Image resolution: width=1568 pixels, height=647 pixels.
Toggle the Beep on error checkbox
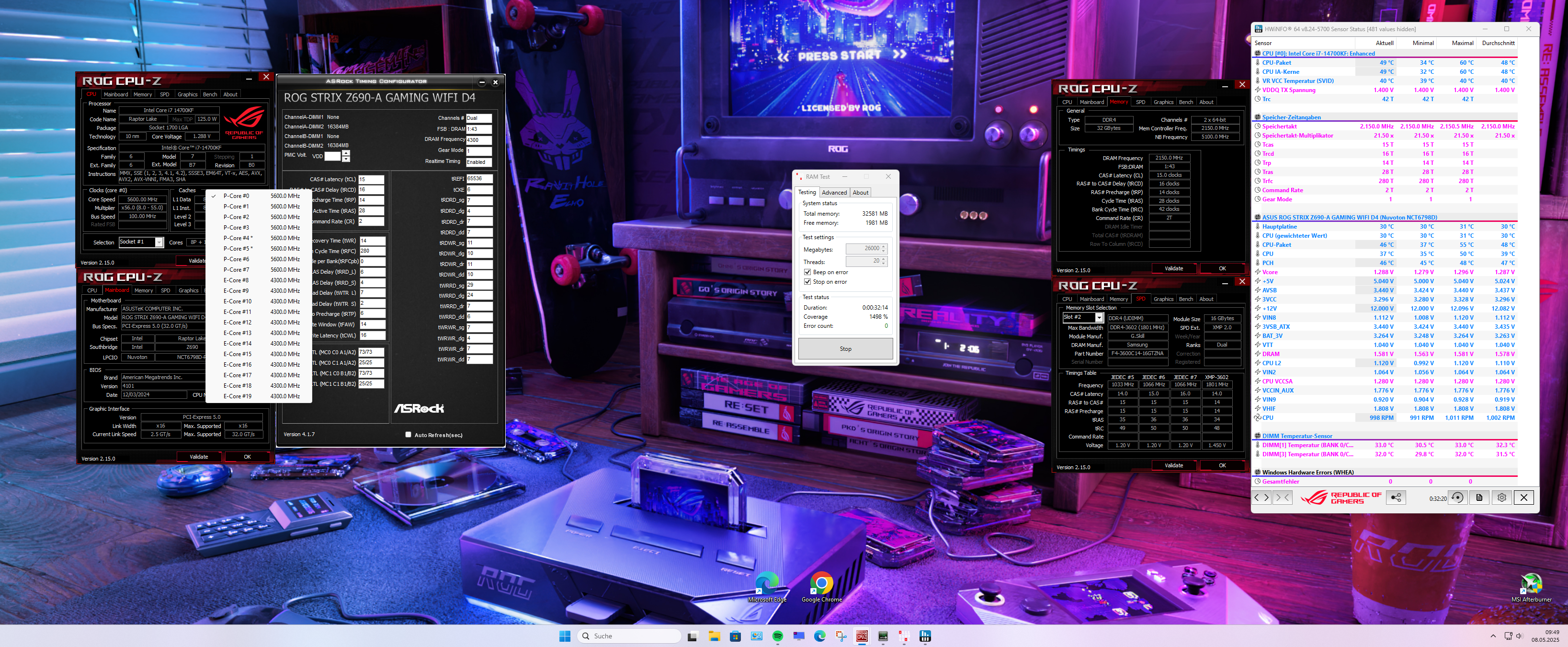point(807,272)
